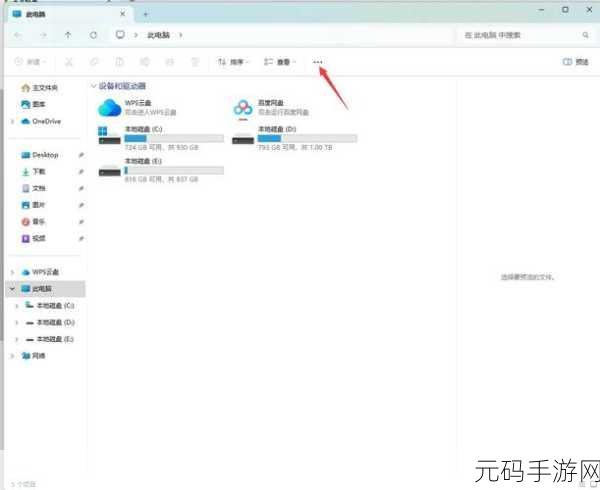
Task: Open Desktop quick access folder
Action: (x=40, y=155)
